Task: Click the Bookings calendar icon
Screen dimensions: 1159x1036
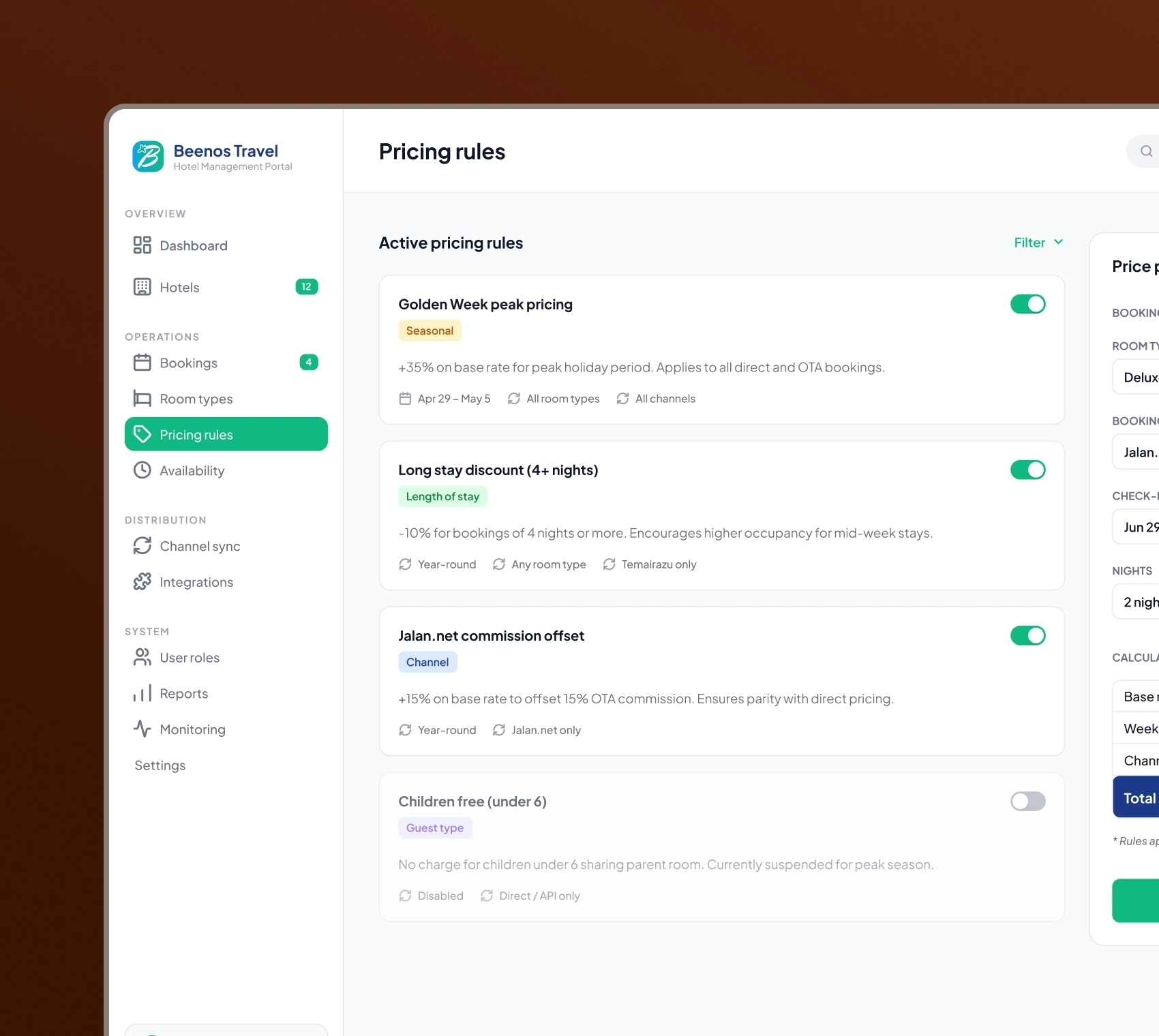Action: coord(142,363)
